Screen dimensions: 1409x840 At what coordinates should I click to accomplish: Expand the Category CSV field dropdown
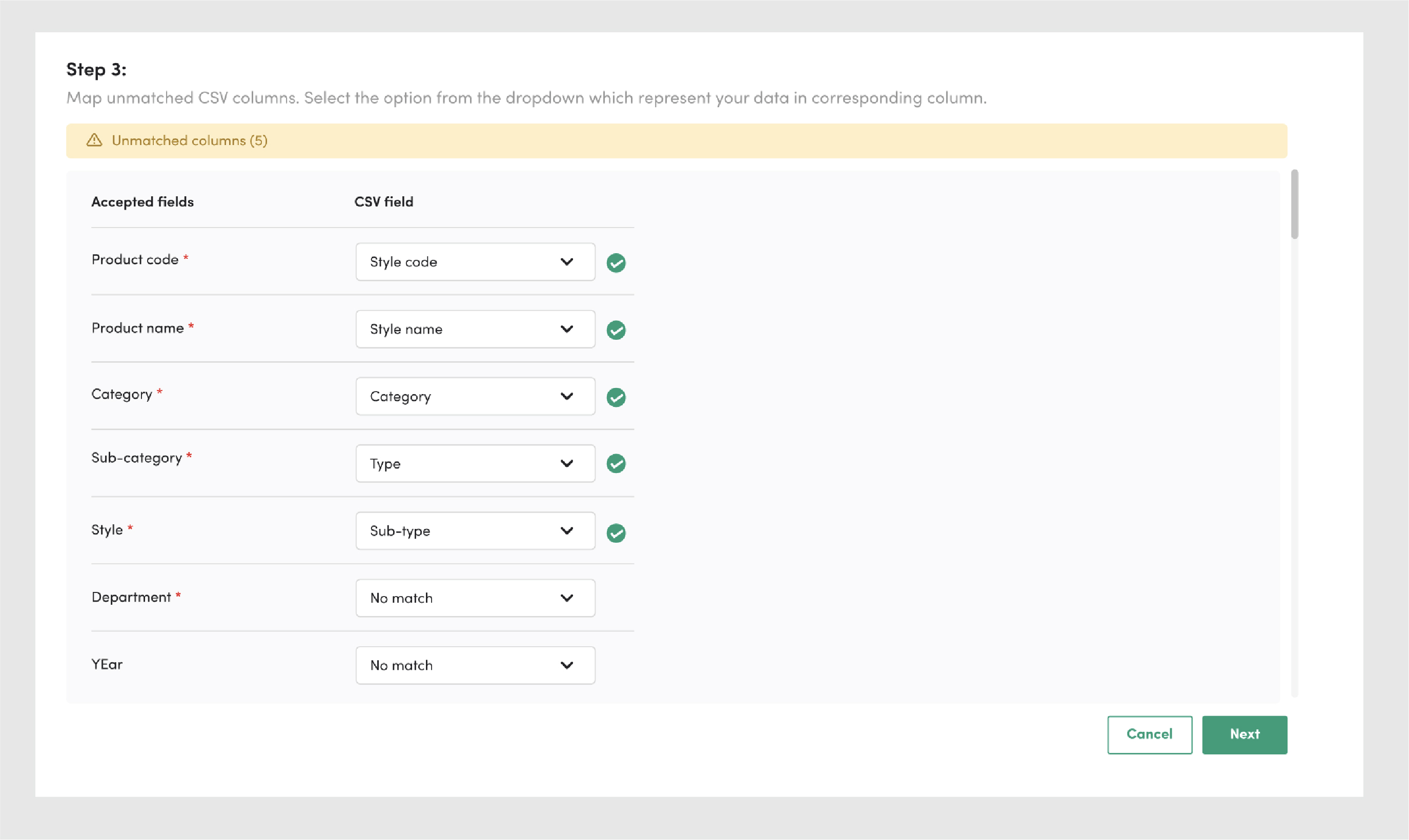475,396
